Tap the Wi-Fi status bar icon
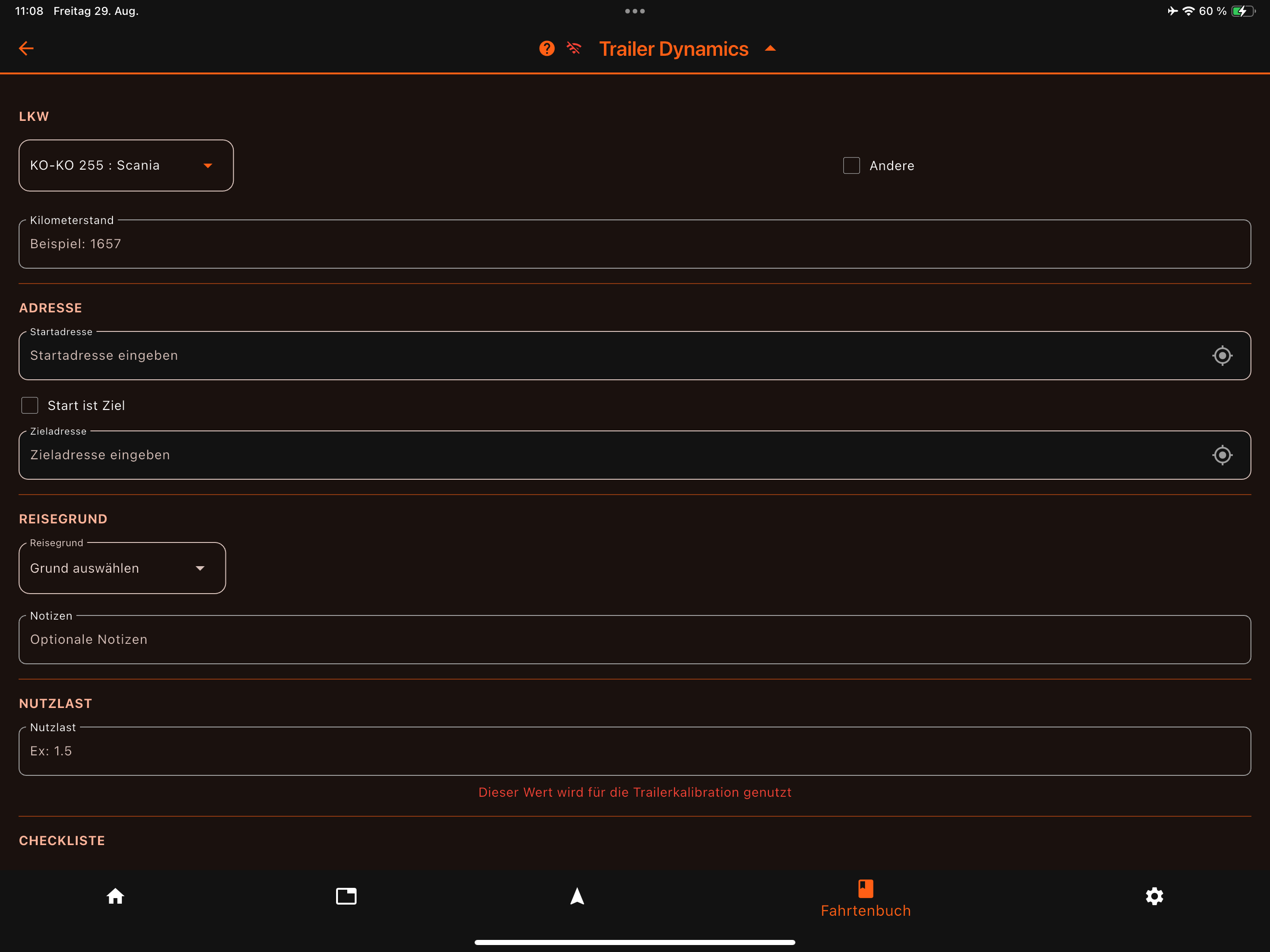Image resolution: width=1270 pixels, height=952 pixels. (1189, 11)
